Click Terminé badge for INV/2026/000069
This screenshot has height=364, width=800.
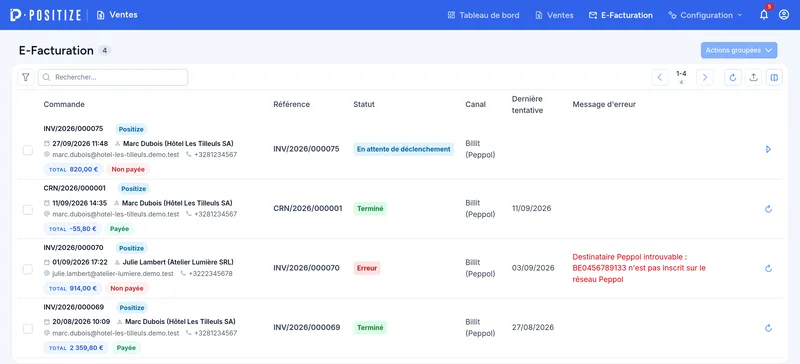[x=370, y=328]
